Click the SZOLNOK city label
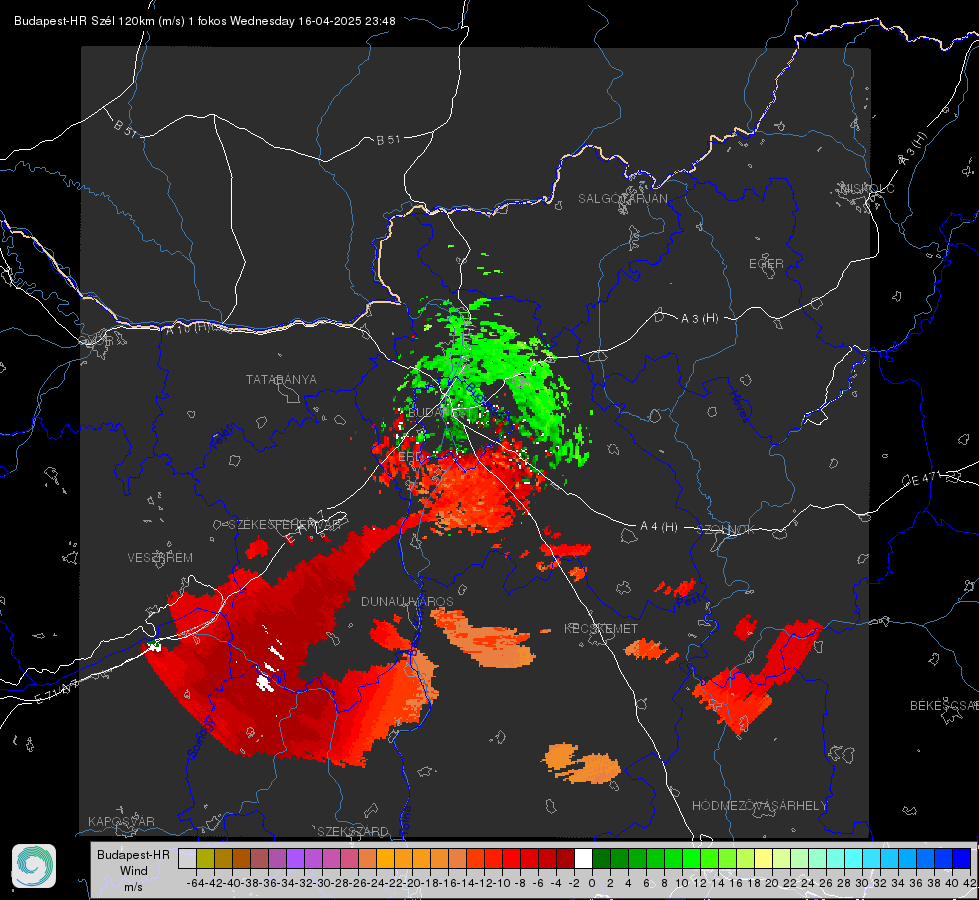Image resolution: width=979 pixels, height=900 pixels. (726, 529)
